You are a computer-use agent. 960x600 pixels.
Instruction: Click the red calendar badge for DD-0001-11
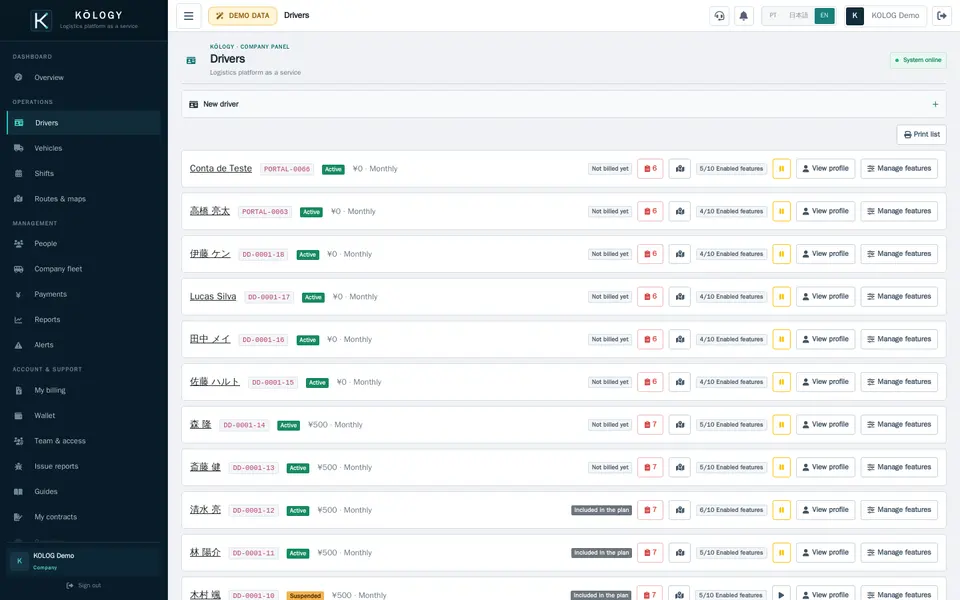[x=650, y=552]
